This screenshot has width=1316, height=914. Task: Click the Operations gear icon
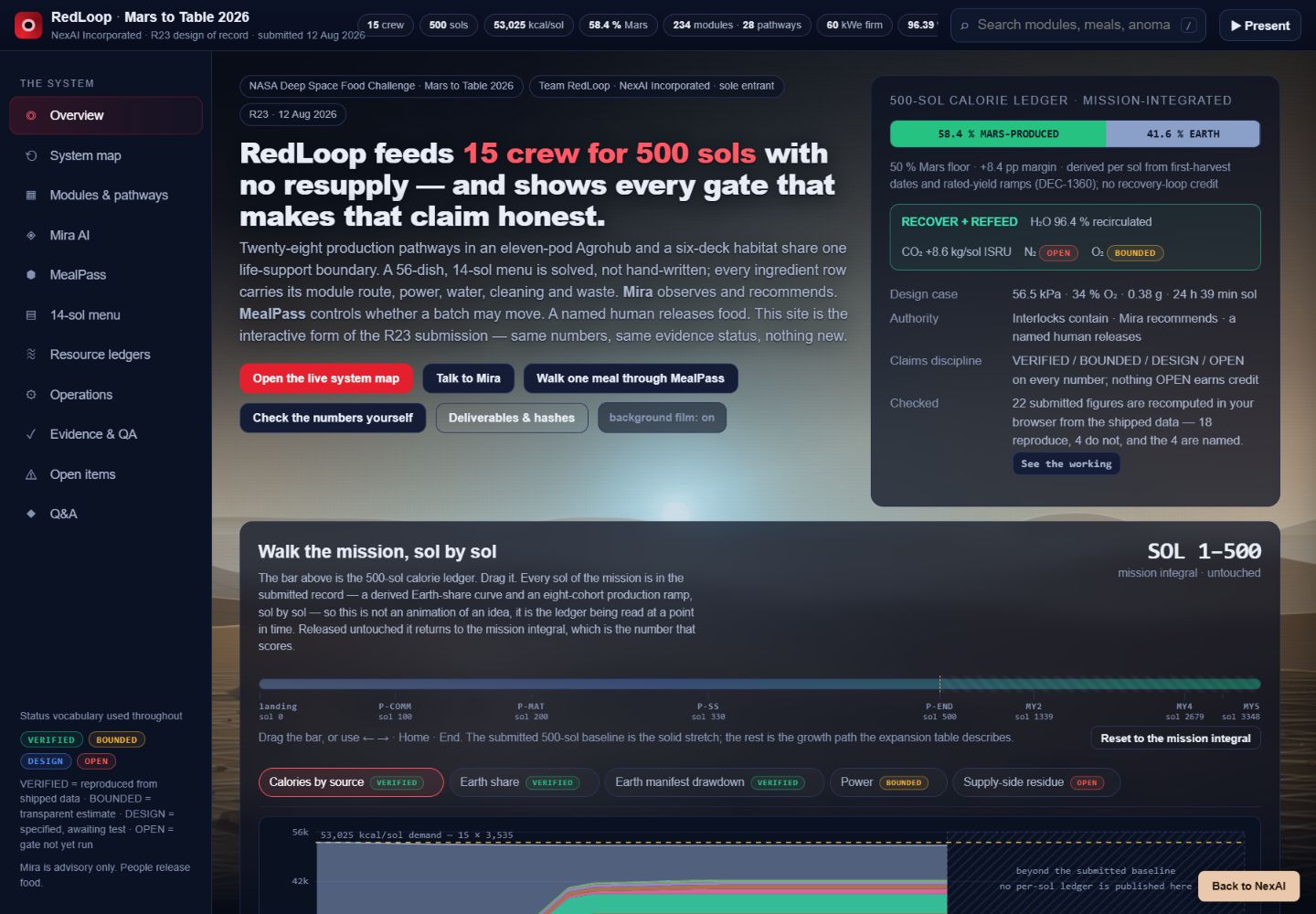coord(31,394)
